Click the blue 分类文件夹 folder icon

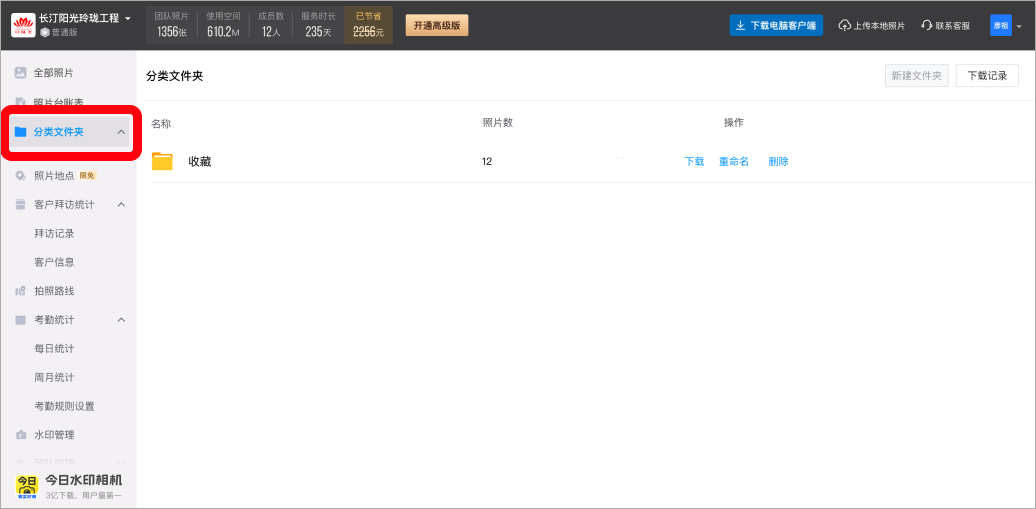pyautogui.click(x=20, y=132)
